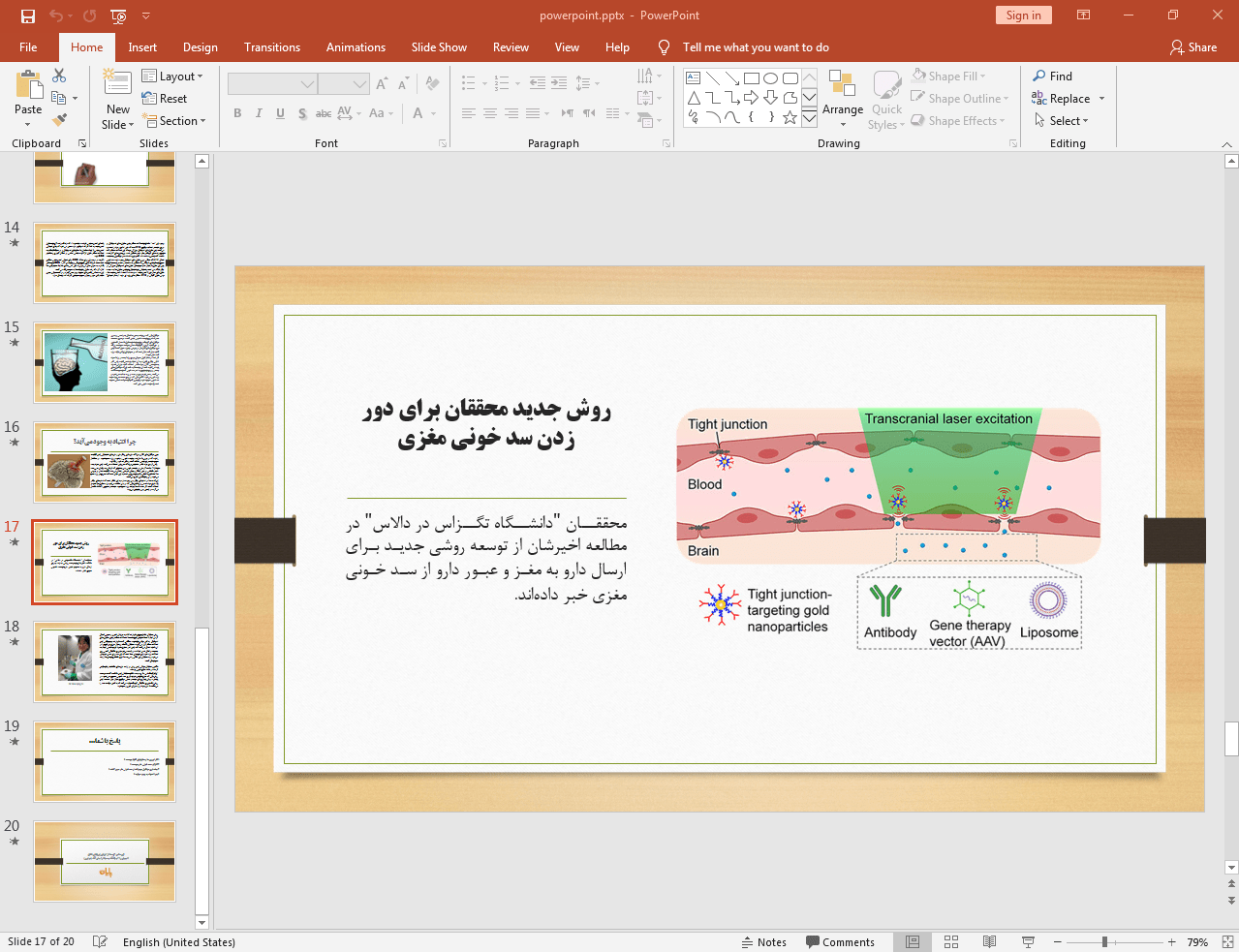Image resolution: width=1239 pixels, height=952 pixels.
Task: Open Reading View icon in status bar
Action: (x=989, y=941)
